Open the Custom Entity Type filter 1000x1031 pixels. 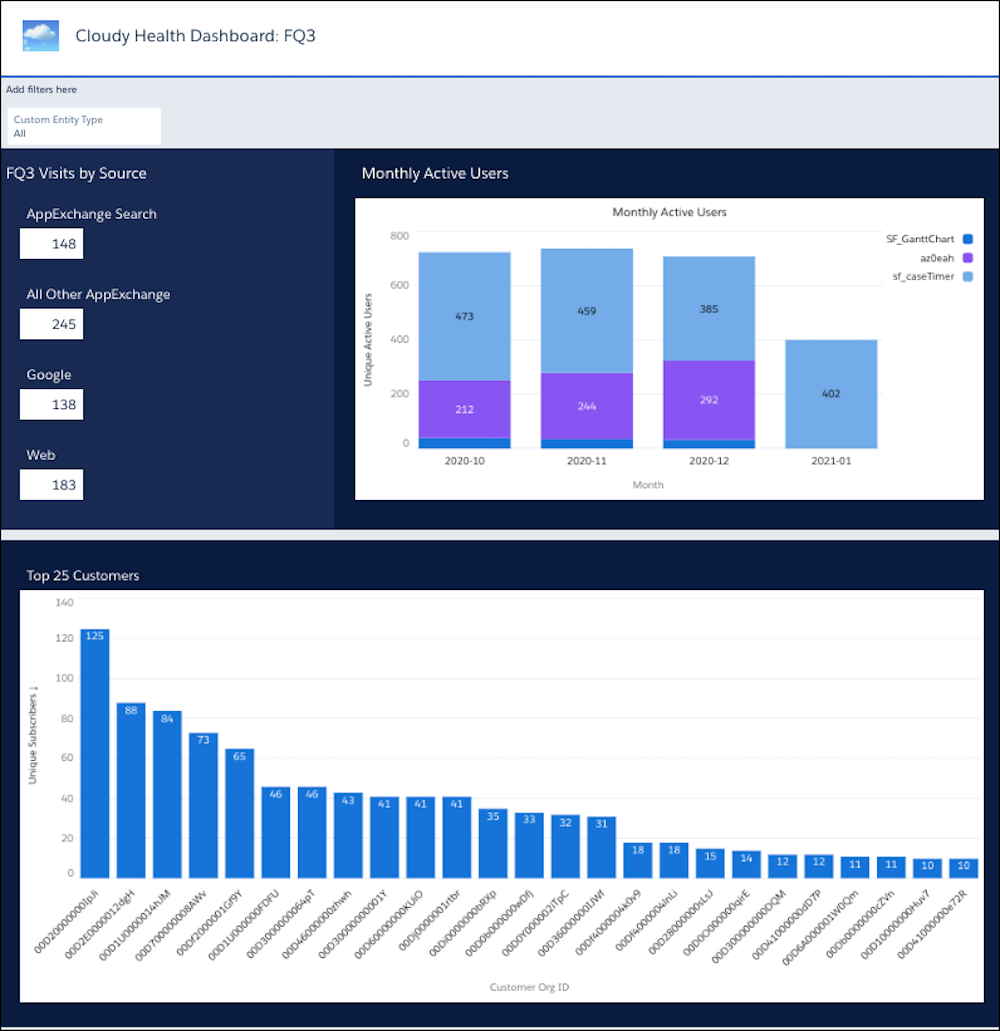pos(82,126)
